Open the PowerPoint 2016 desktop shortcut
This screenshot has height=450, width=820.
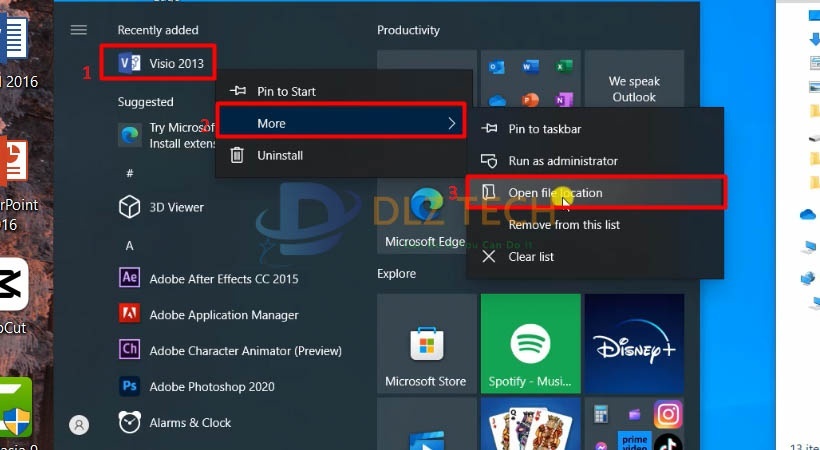pyautogui.click(x=16, y=184)
